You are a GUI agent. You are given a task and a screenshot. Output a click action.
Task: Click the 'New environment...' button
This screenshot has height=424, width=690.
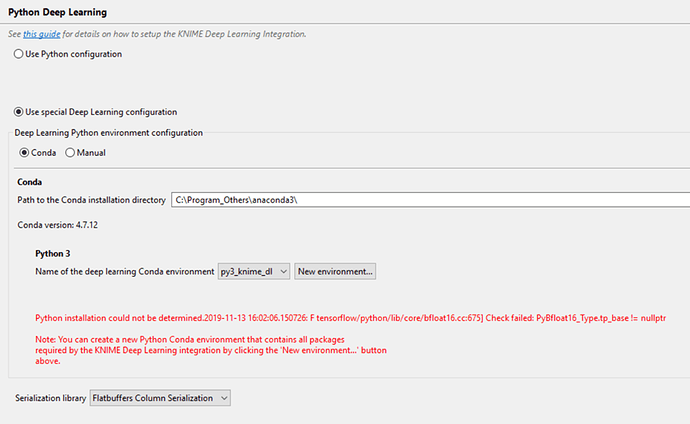click(x=335, y=271)
